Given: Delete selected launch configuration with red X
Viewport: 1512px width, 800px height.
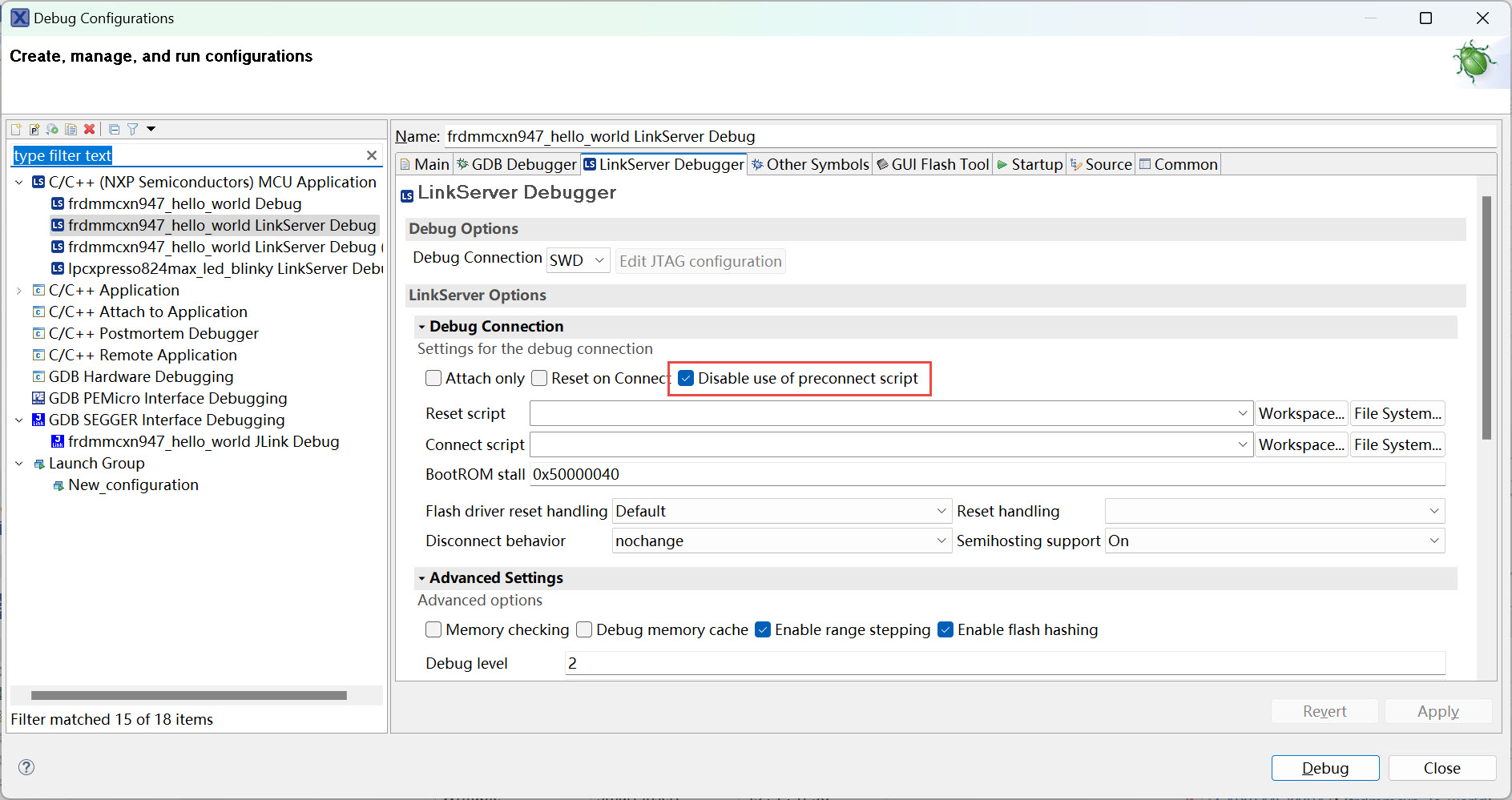Looking at the screenshot, I should point(90,130).
